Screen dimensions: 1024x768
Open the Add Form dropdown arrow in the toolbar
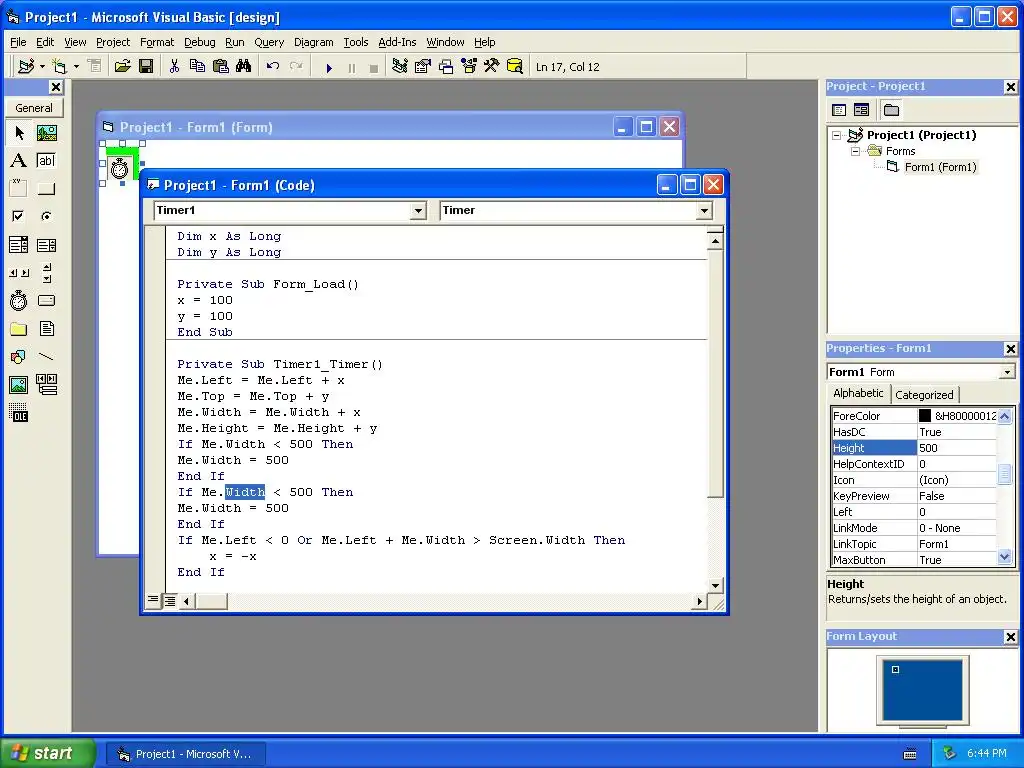tap(76, 66)
